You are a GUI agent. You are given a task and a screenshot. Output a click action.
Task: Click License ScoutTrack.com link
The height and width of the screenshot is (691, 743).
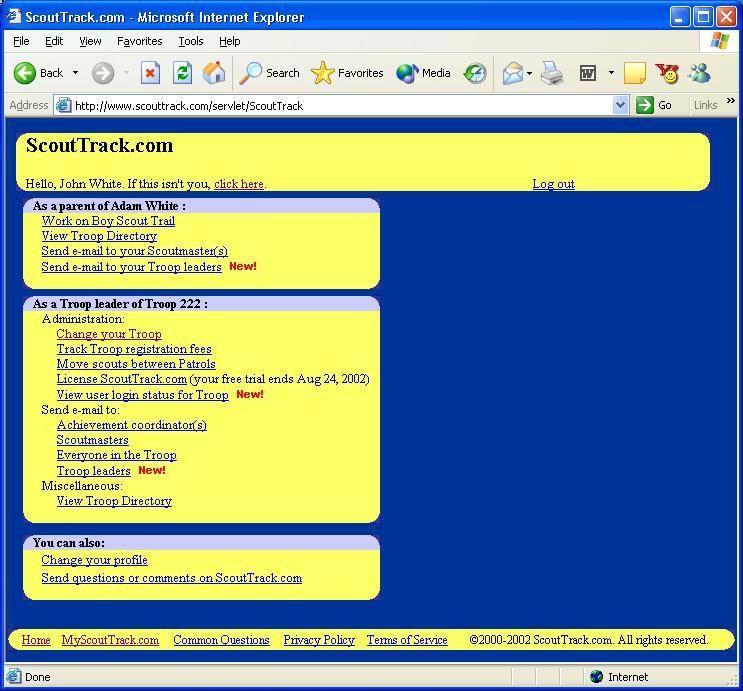[x=122, y=379]
